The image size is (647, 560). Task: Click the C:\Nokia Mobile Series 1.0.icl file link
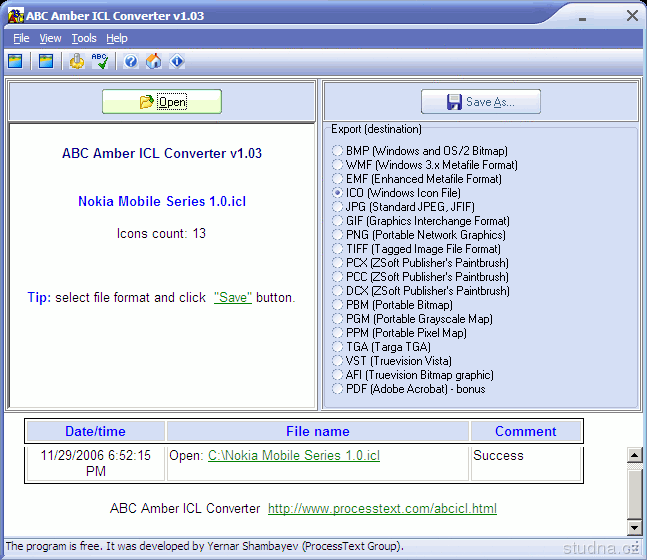click(293, 456)
